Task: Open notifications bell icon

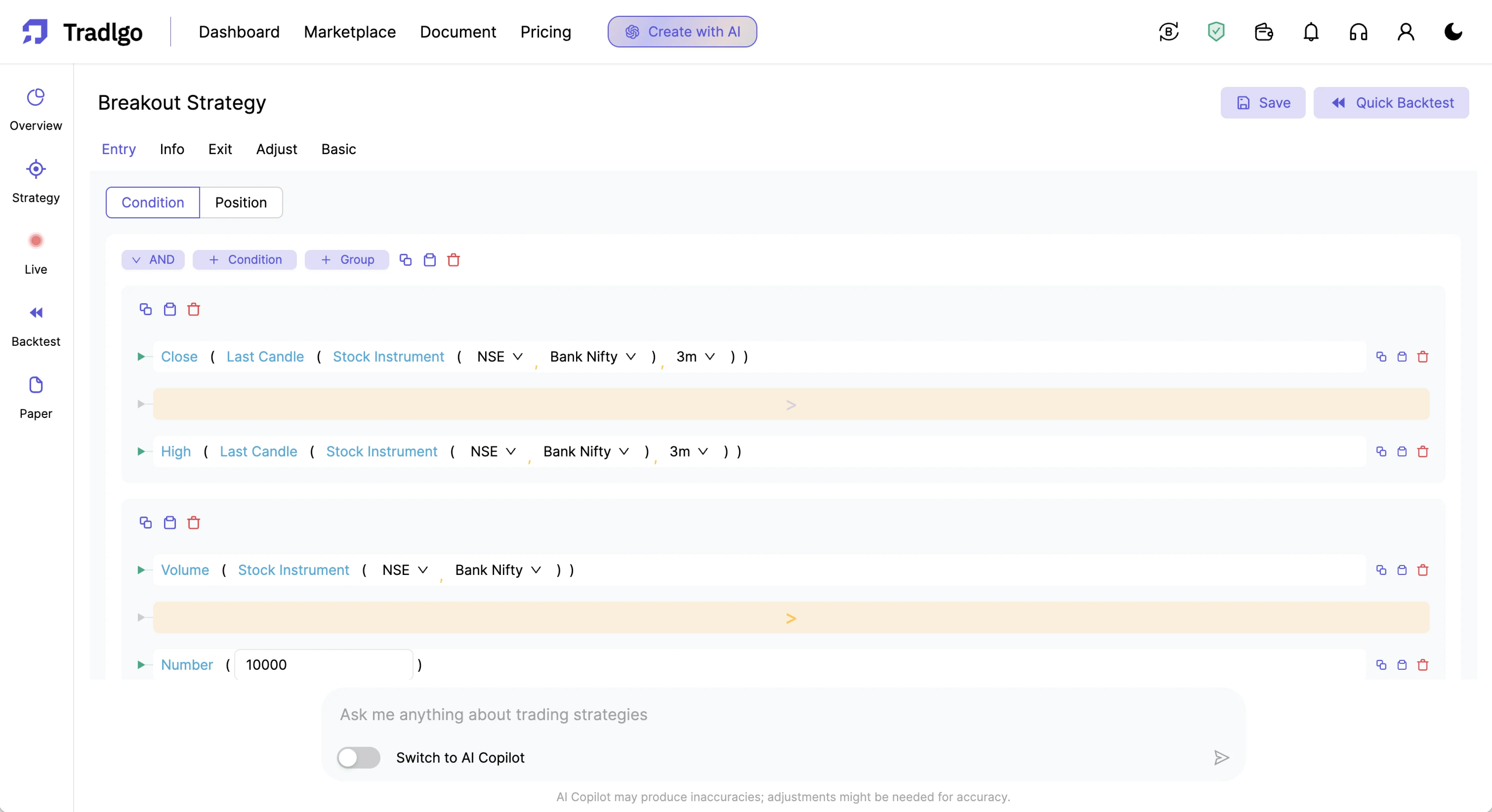Action: 1311,31
